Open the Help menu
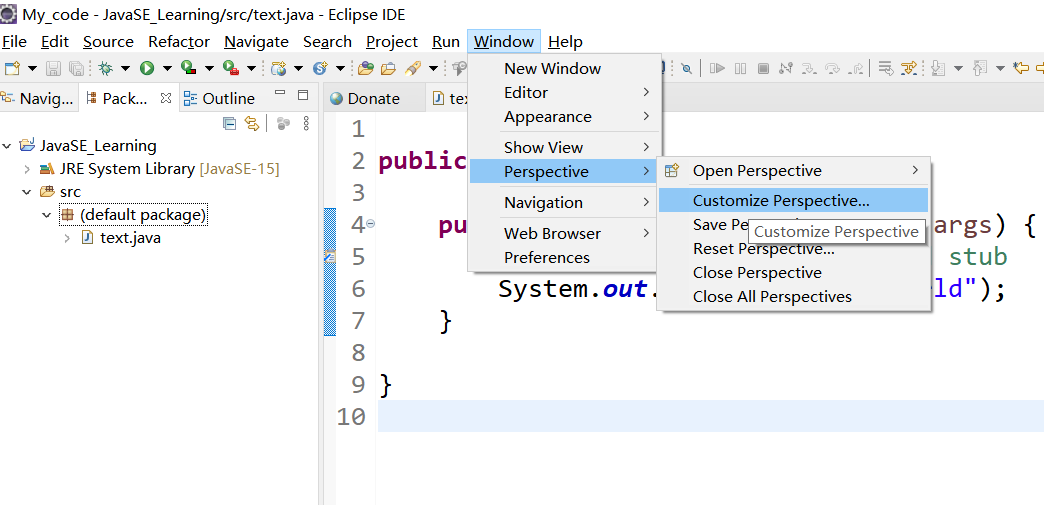The width and height of the screenshot is (1044, 505). click(x=565, y=42)
